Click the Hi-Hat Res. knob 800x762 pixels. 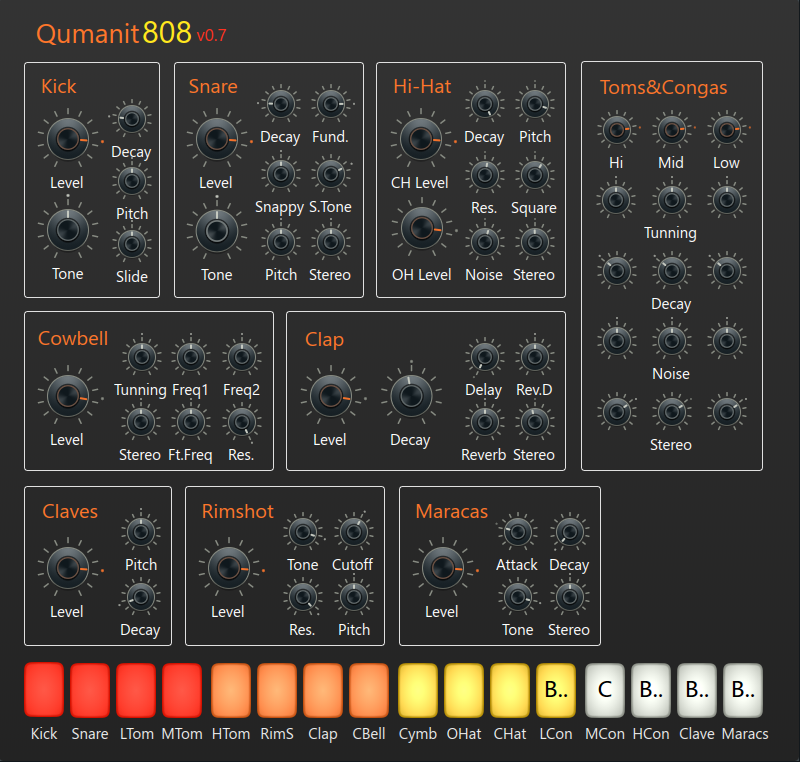485,175
